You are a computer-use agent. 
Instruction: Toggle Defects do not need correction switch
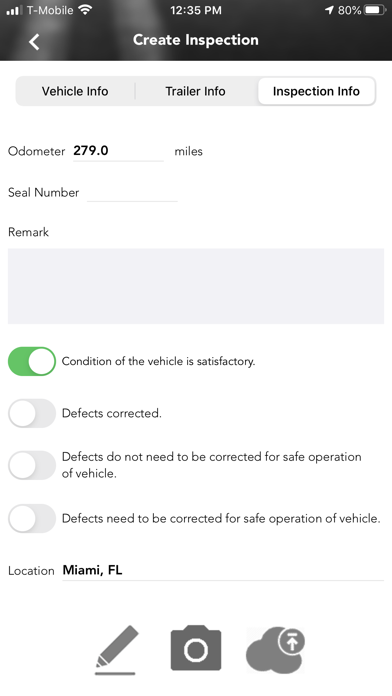point(32,465)
